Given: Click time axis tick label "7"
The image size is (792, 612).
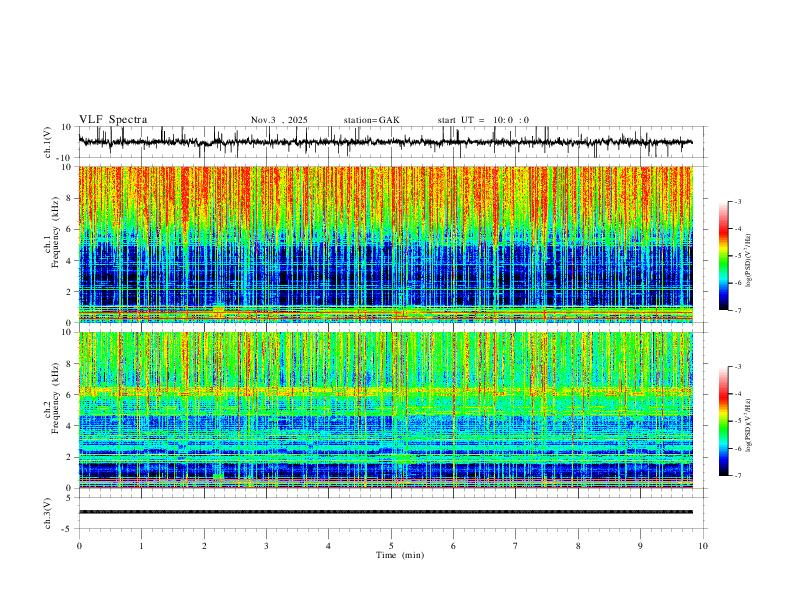Looking at the screenshot, I should [x=516, y=546].
